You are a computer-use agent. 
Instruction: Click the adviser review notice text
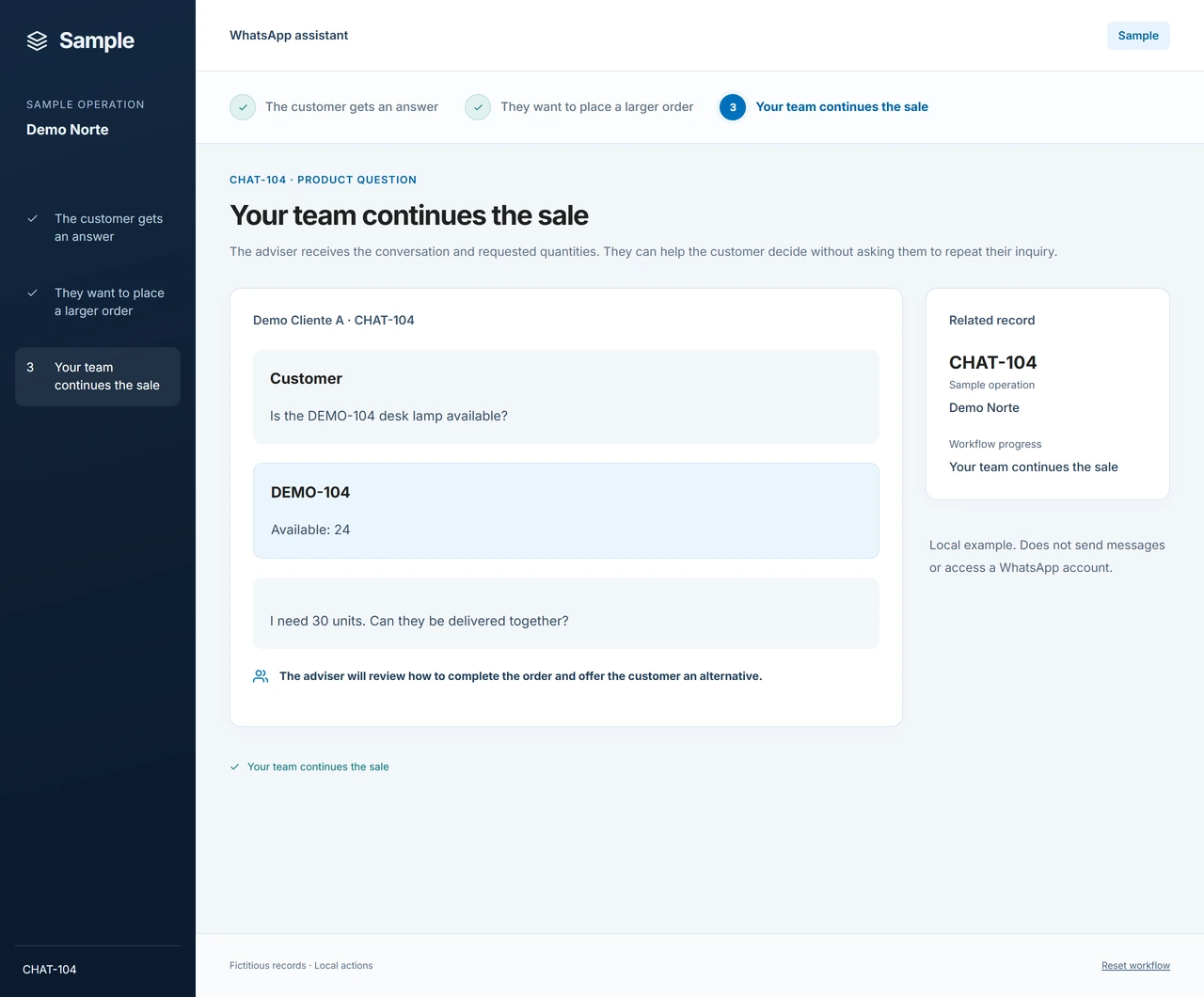point(520,676)
